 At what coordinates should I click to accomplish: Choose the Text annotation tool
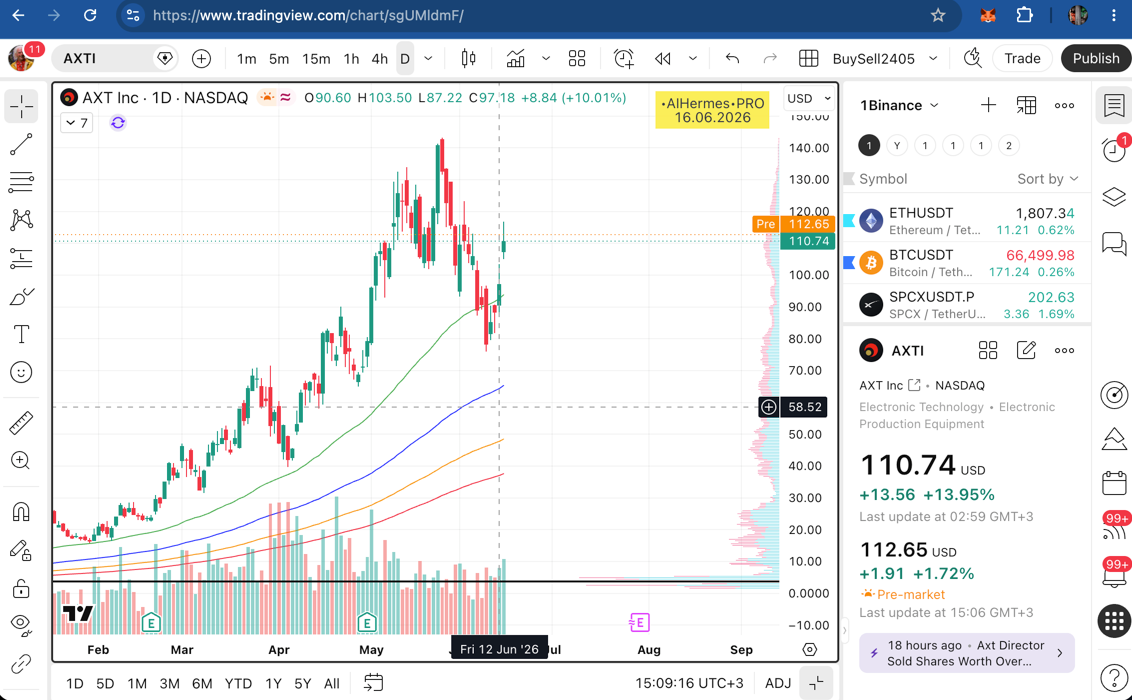point(21,334)
